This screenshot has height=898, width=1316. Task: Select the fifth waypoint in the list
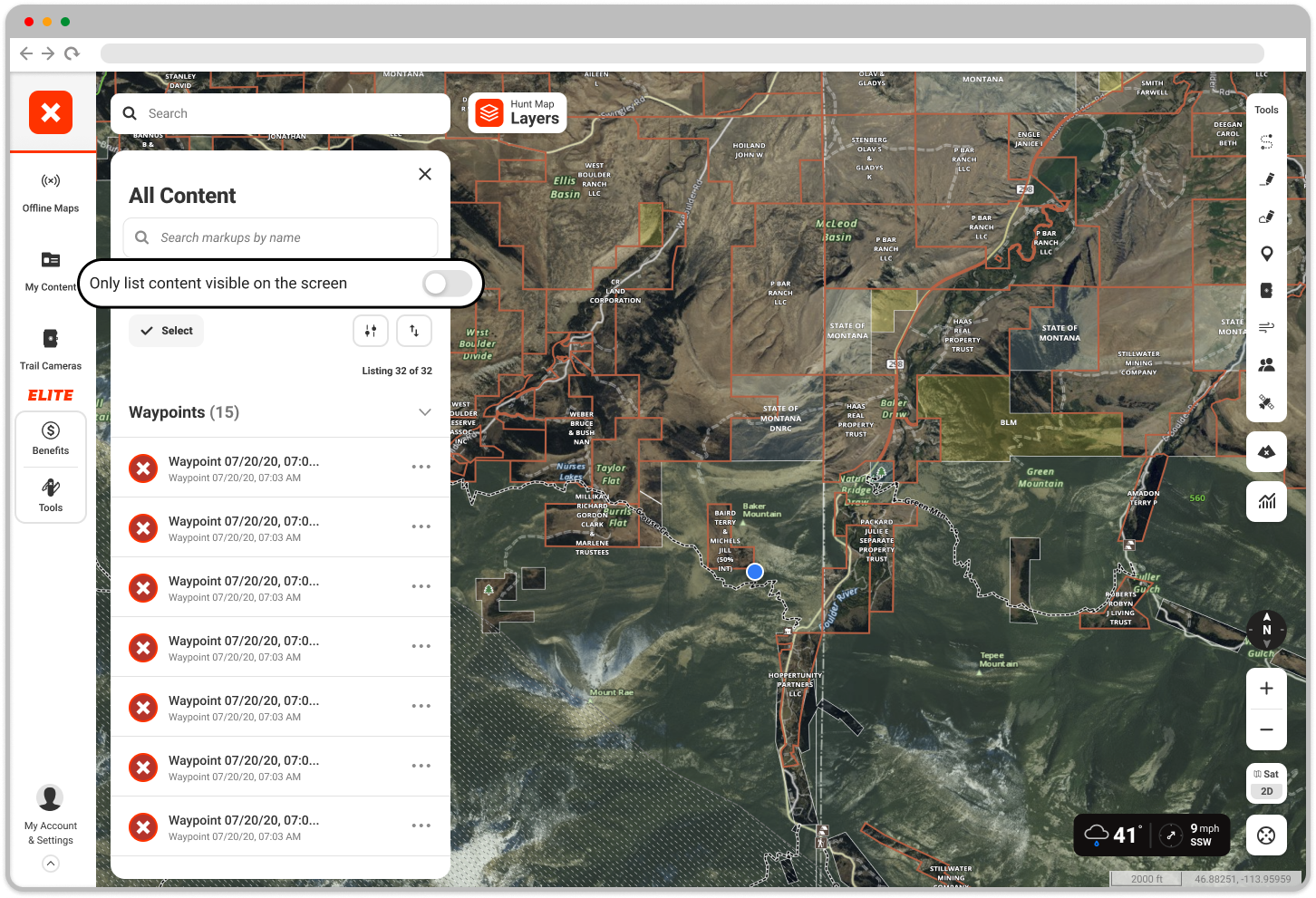pyautogui.click(x=281, y=707)
